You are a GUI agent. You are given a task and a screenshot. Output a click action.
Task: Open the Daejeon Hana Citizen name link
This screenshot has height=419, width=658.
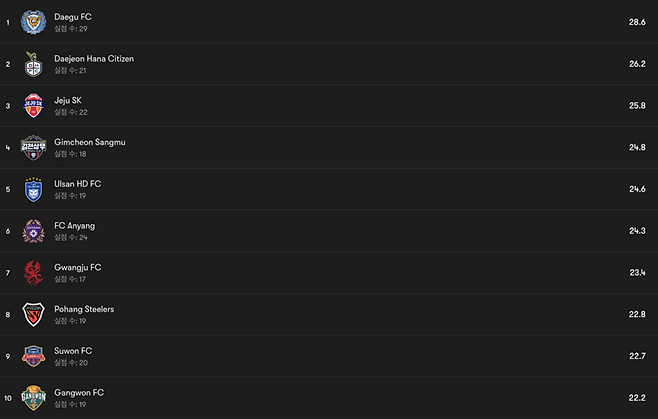(x=94, y=59)
